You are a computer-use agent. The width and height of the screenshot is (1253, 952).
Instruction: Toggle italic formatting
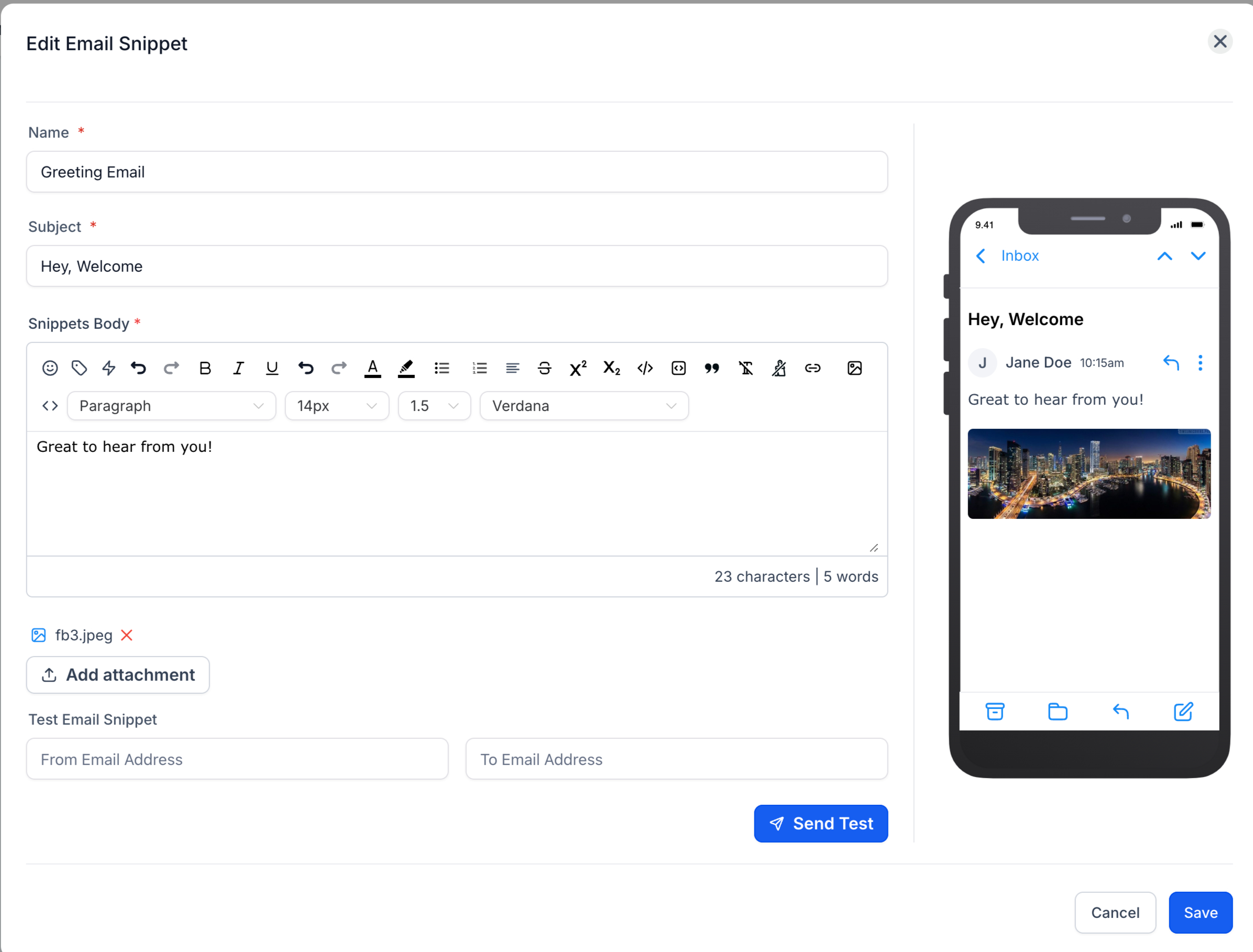(238, 368)
